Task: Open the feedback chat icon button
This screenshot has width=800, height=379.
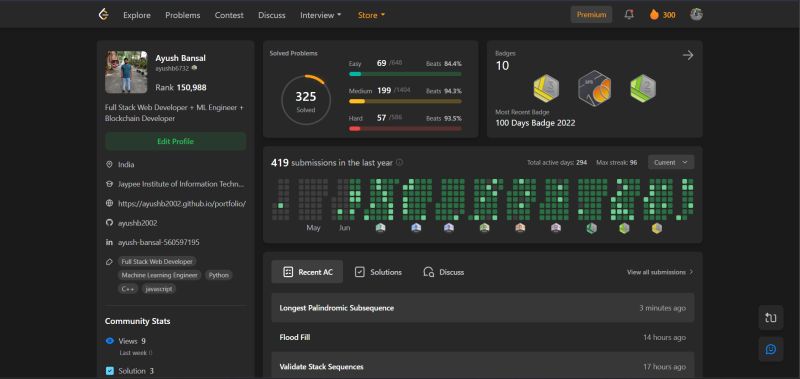Action: coord(770,349)
